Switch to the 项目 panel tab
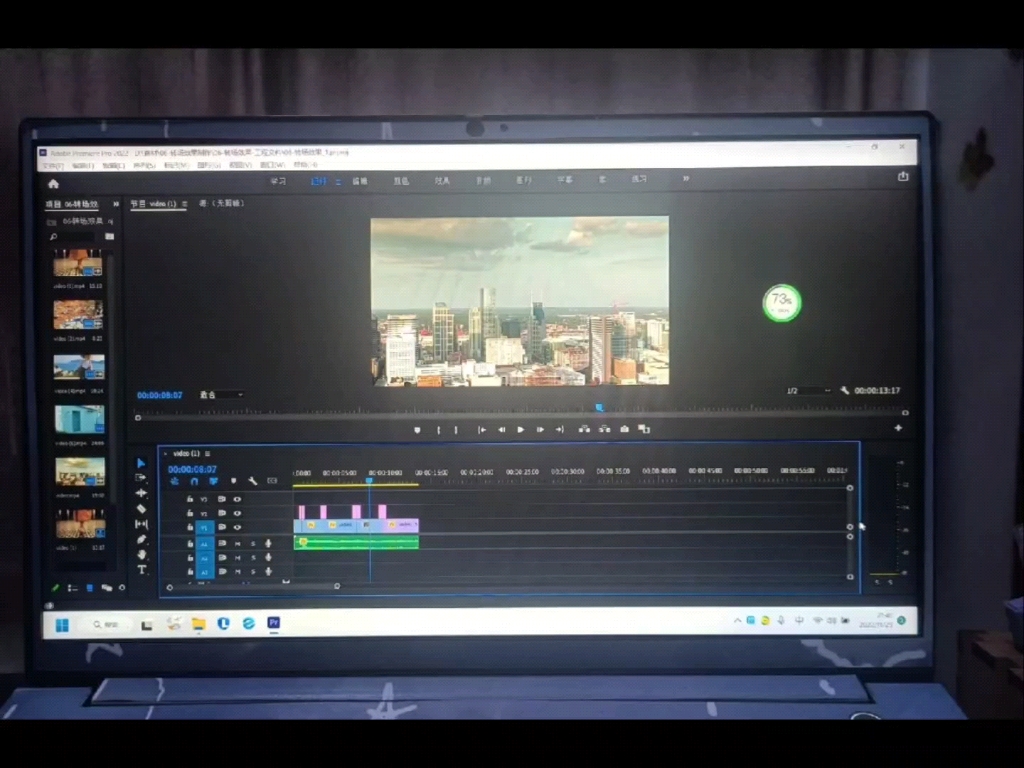This screenshot has width=1024, height=768. (55, 203)
